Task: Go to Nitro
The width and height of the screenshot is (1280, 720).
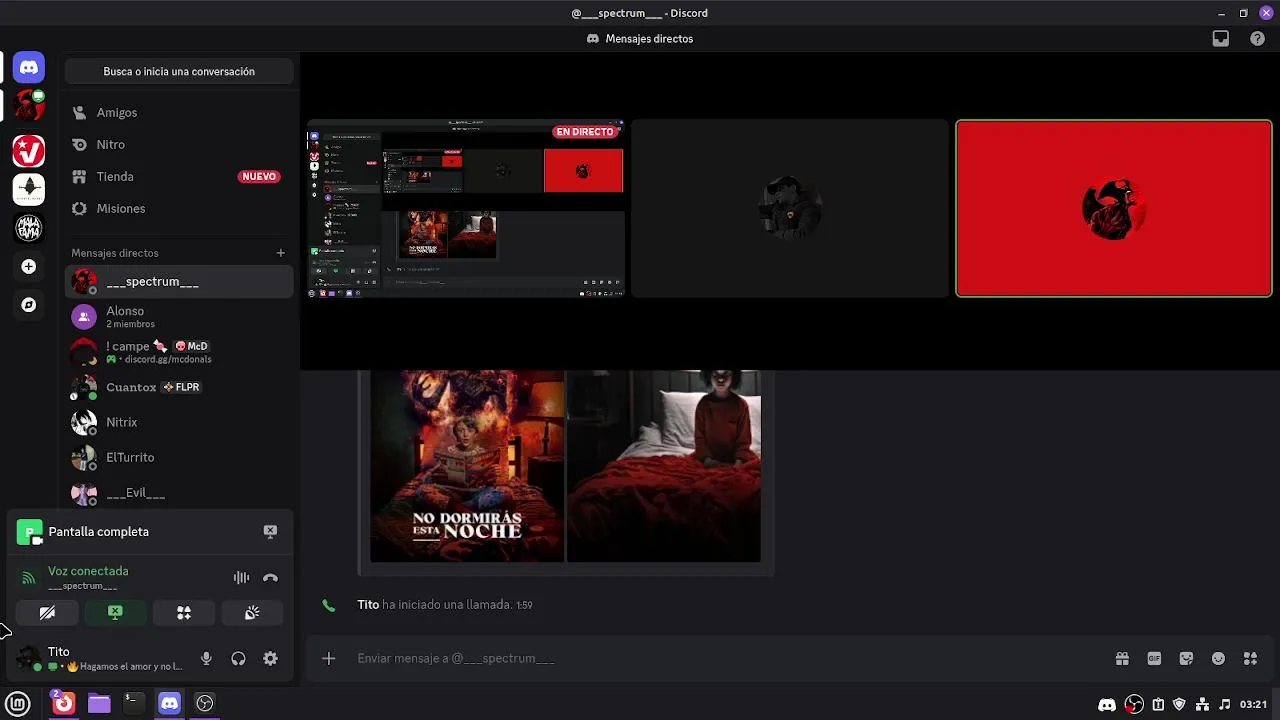Action: 179,145
